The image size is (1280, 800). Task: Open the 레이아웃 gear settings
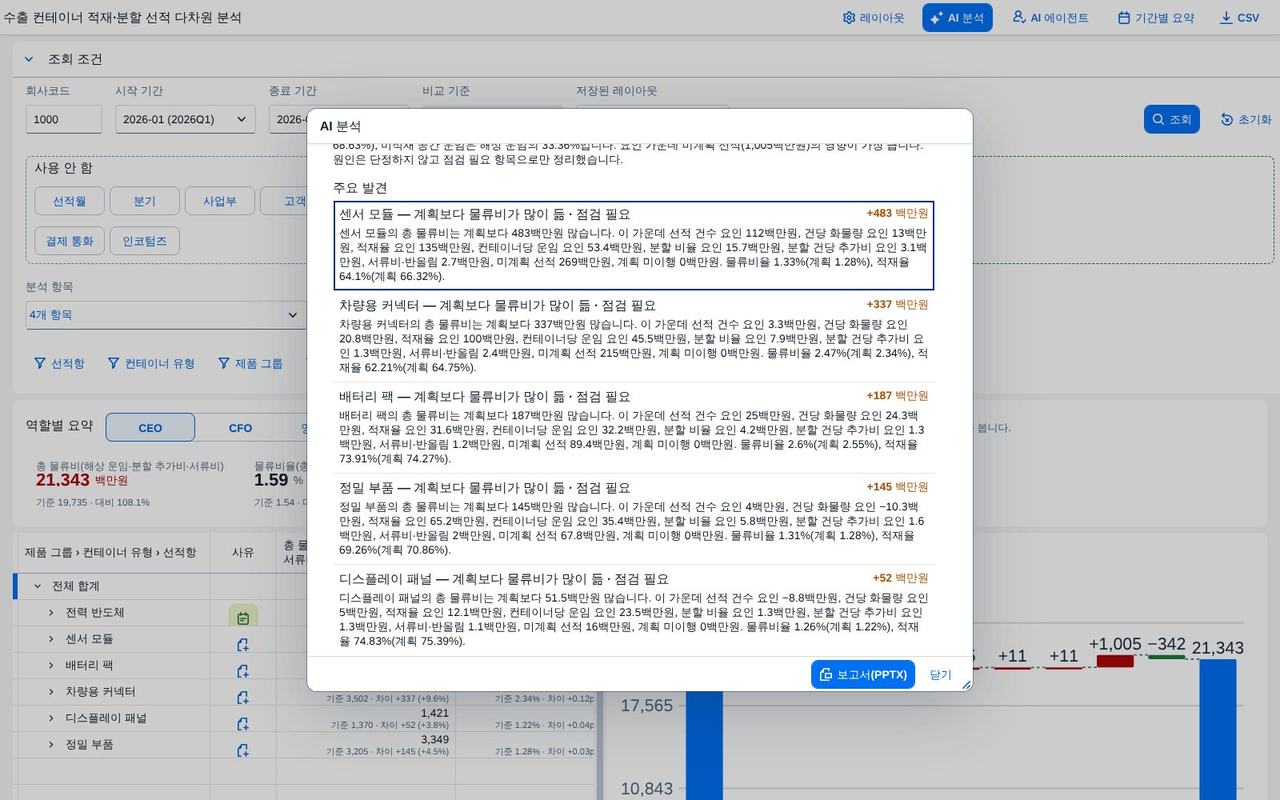tap(873, 18)
